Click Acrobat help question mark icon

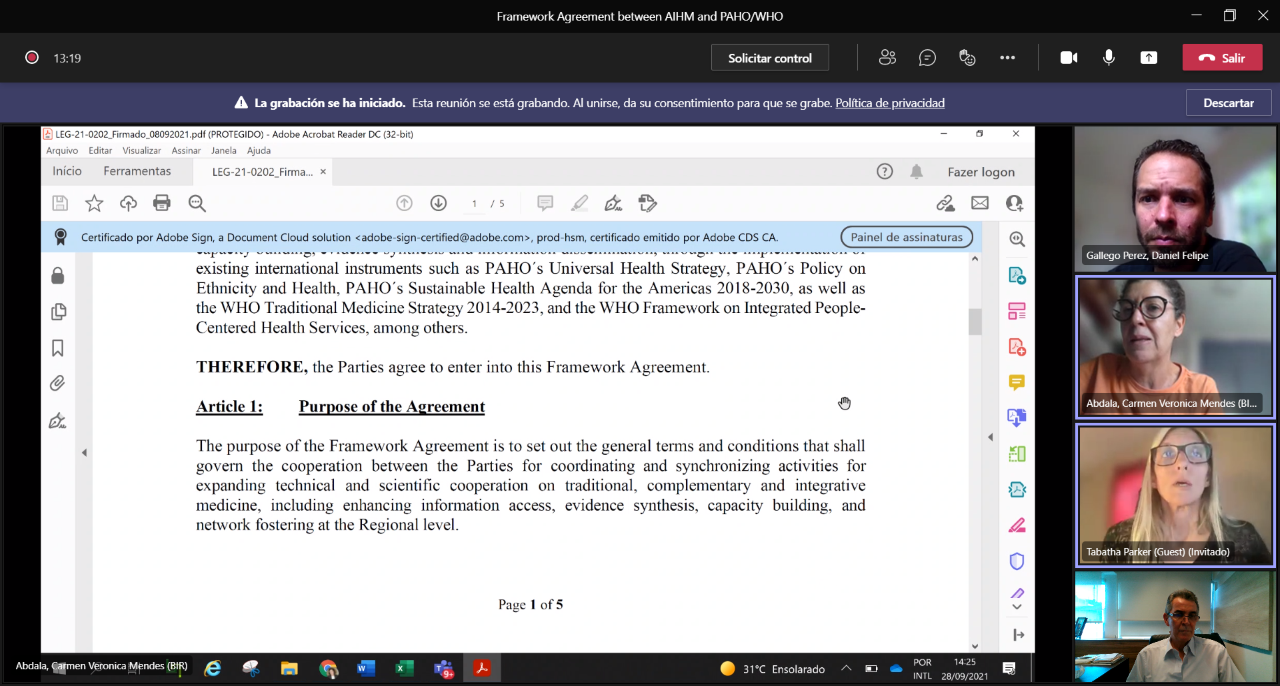click(x=885, y=172)
